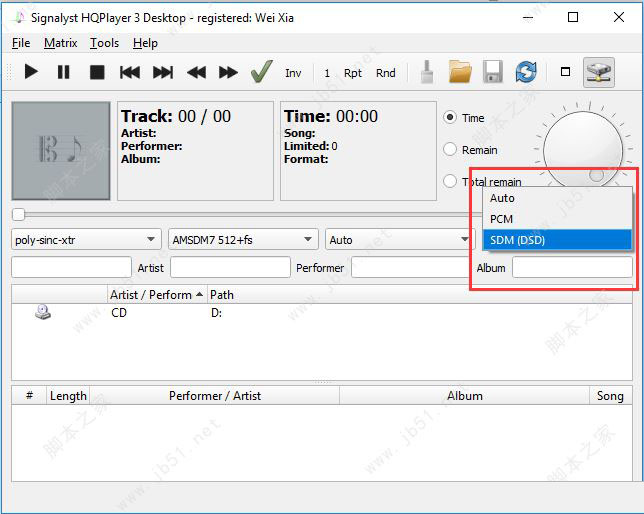Select the CD library row text
The height and width of the screenshot is (514, 644).
pyautogui.click(x=119, y=313)
